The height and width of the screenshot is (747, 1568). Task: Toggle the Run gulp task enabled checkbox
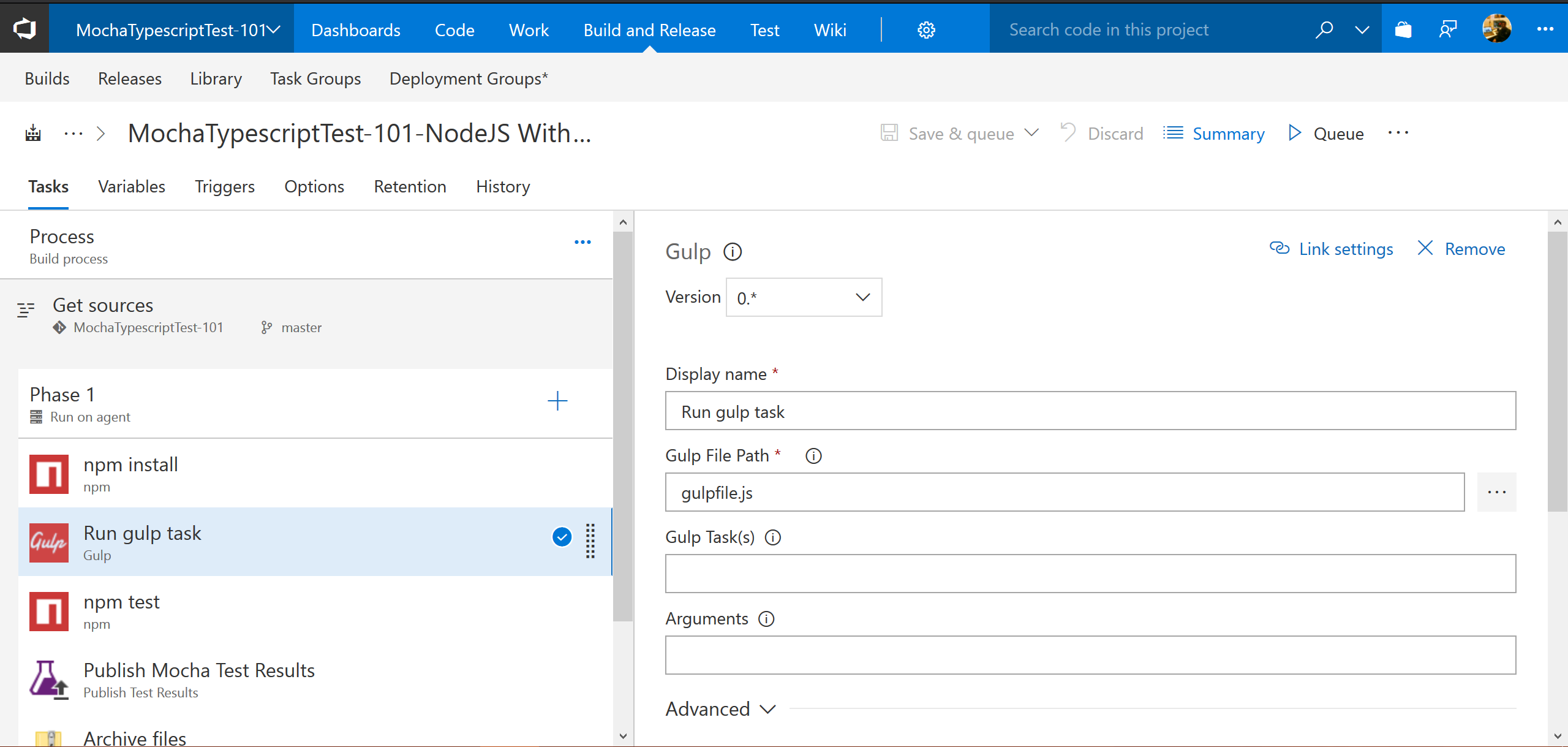click(561, 536)
